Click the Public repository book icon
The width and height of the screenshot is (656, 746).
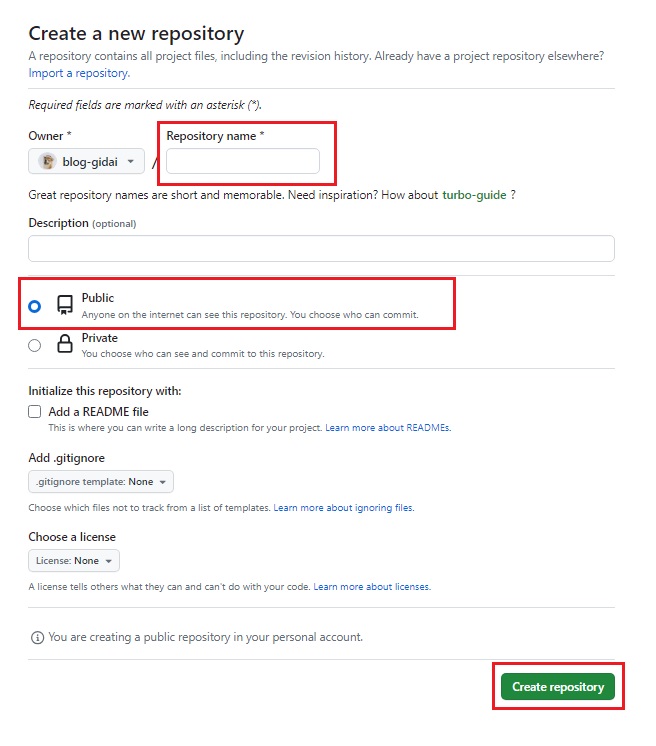coord(65,305)
